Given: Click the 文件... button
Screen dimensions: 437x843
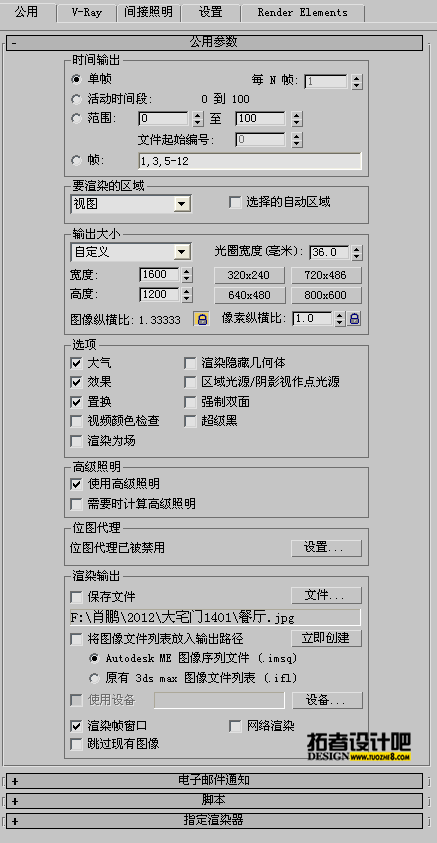Looking at the screenshot, I should tap(326, 595).
